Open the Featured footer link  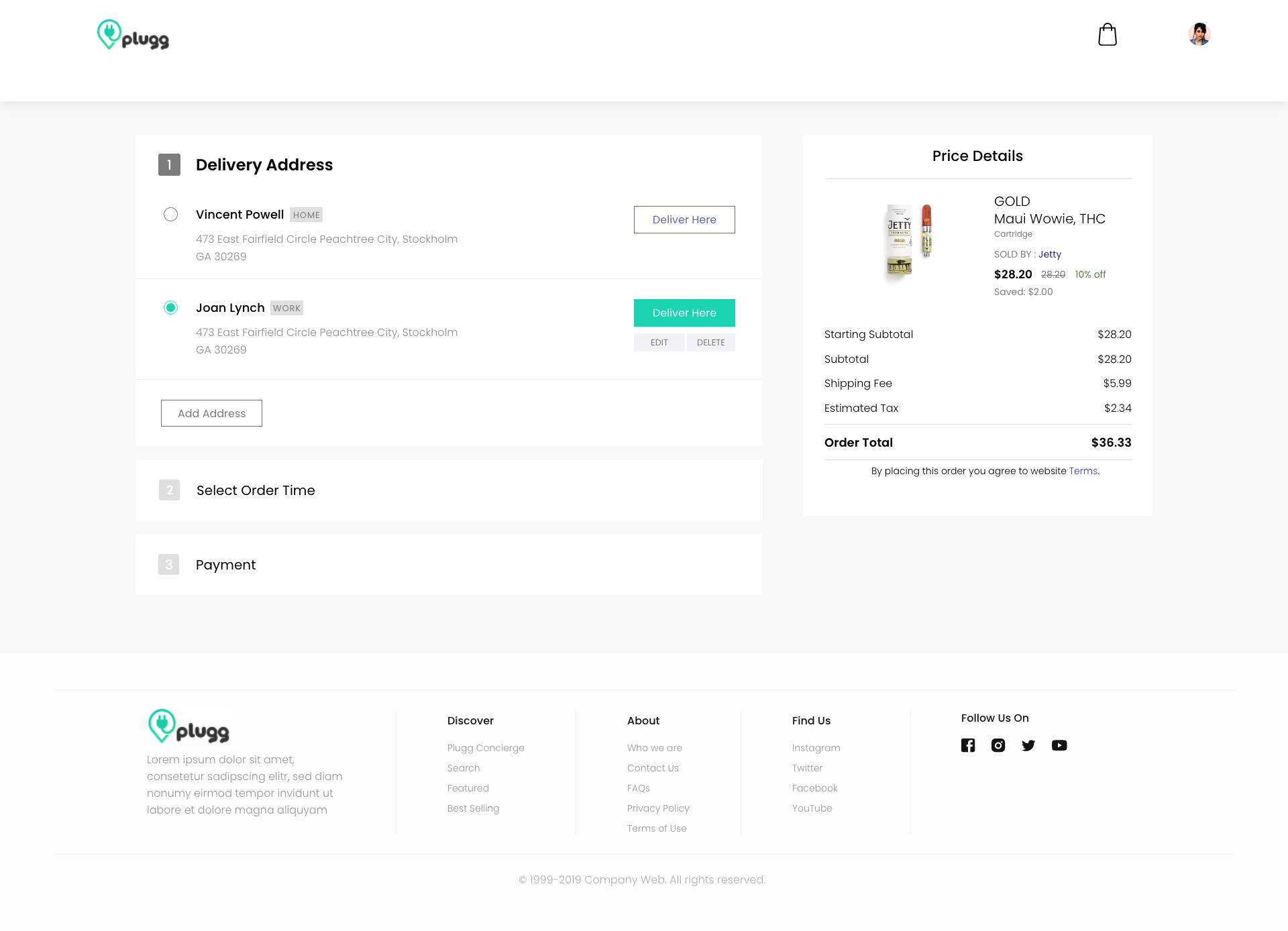(x=468, y=788)
